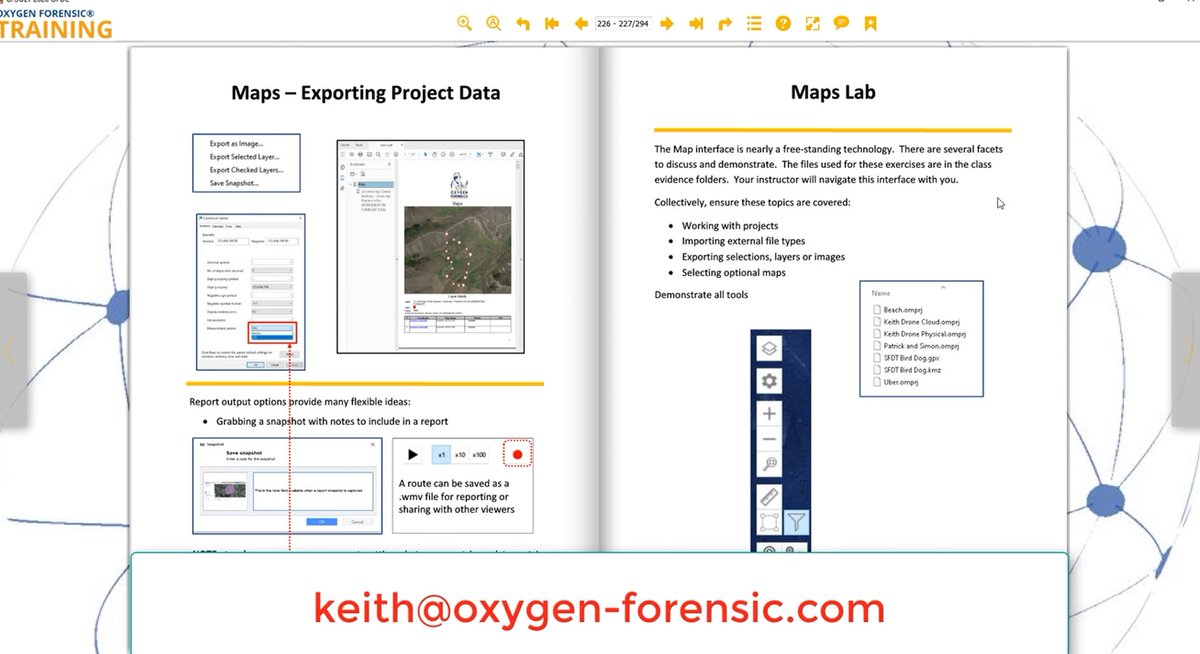Click OK in the Save snapshot dialog
1200x654 pixels.
tap(321, 522)
